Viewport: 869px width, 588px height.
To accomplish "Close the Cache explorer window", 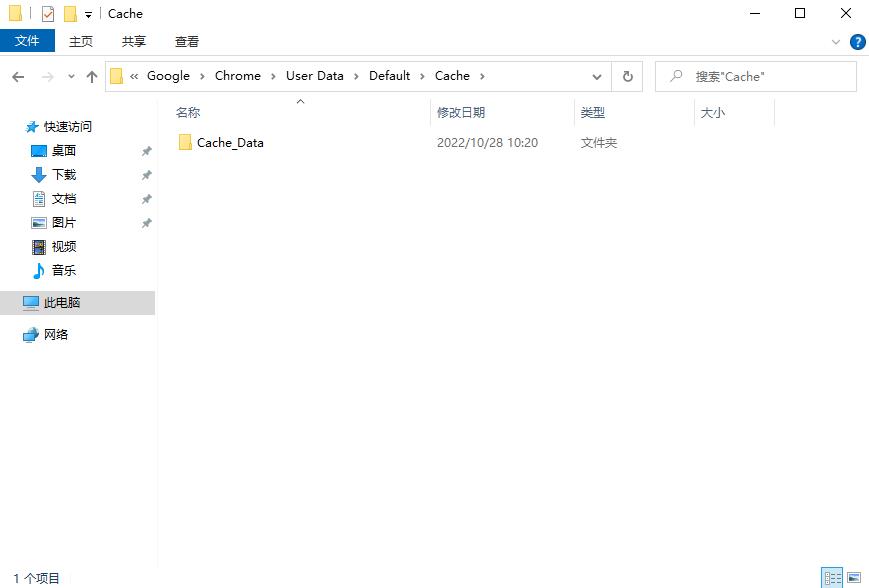I will coord(846,13).
